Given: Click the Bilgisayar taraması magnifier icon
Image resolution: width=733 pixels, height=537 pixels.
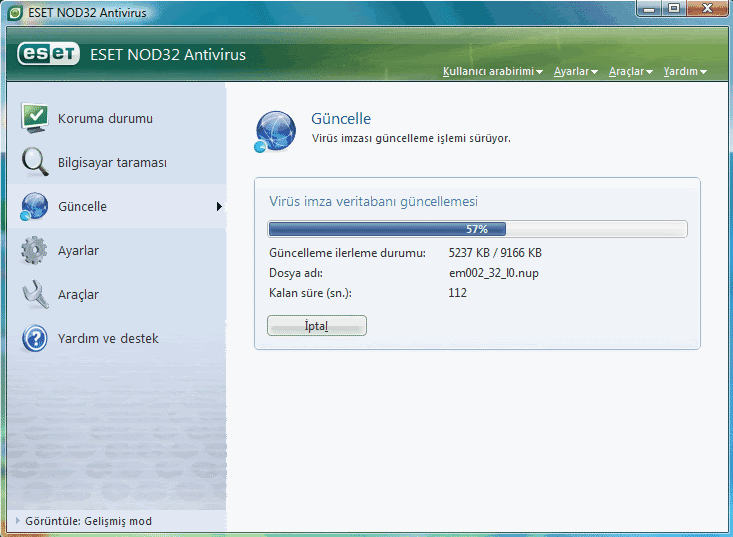Looking at the screenshot, I should (35, 162).
